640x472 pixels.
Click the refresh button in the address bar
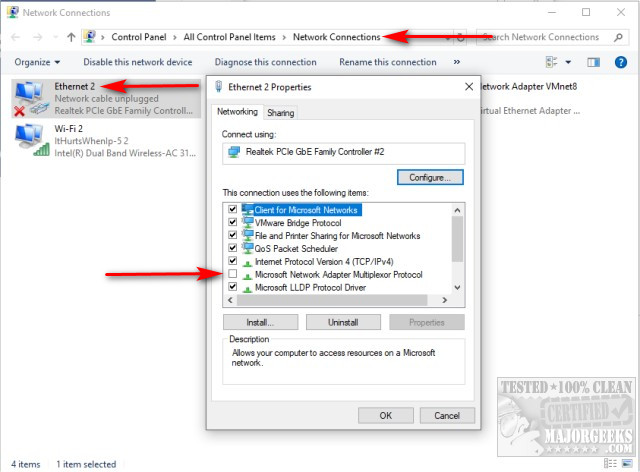tap(461, 37)
